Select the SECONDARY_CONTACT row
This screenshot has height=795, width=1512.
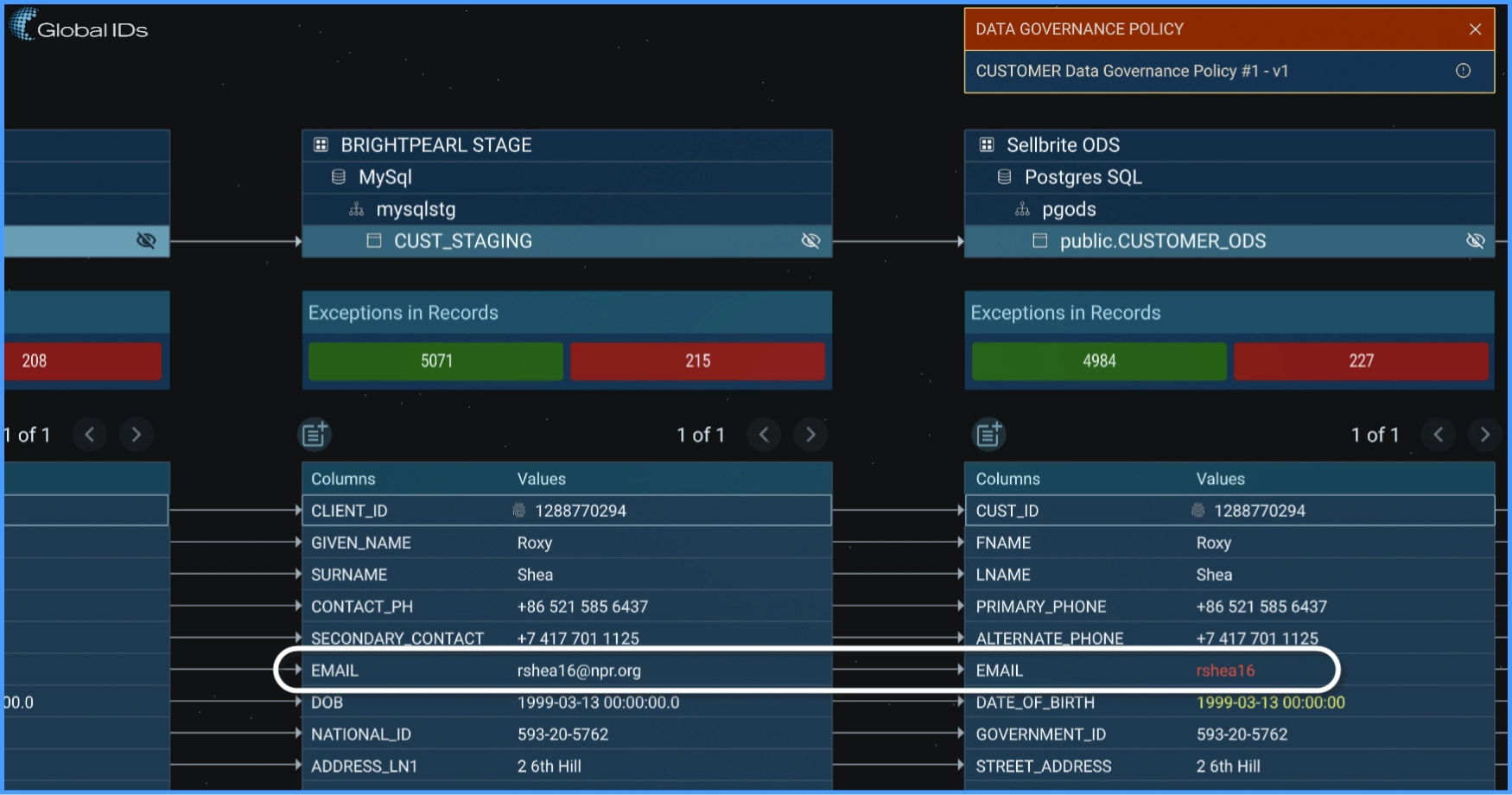[567, 639]
